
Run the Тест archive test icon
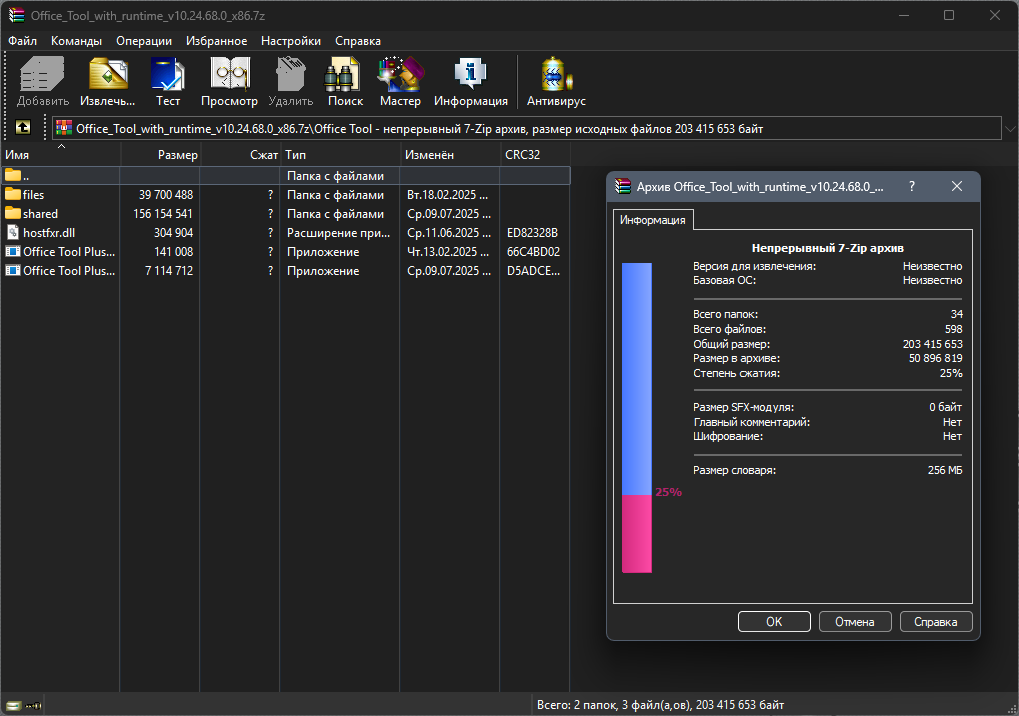tap(168, 73)
